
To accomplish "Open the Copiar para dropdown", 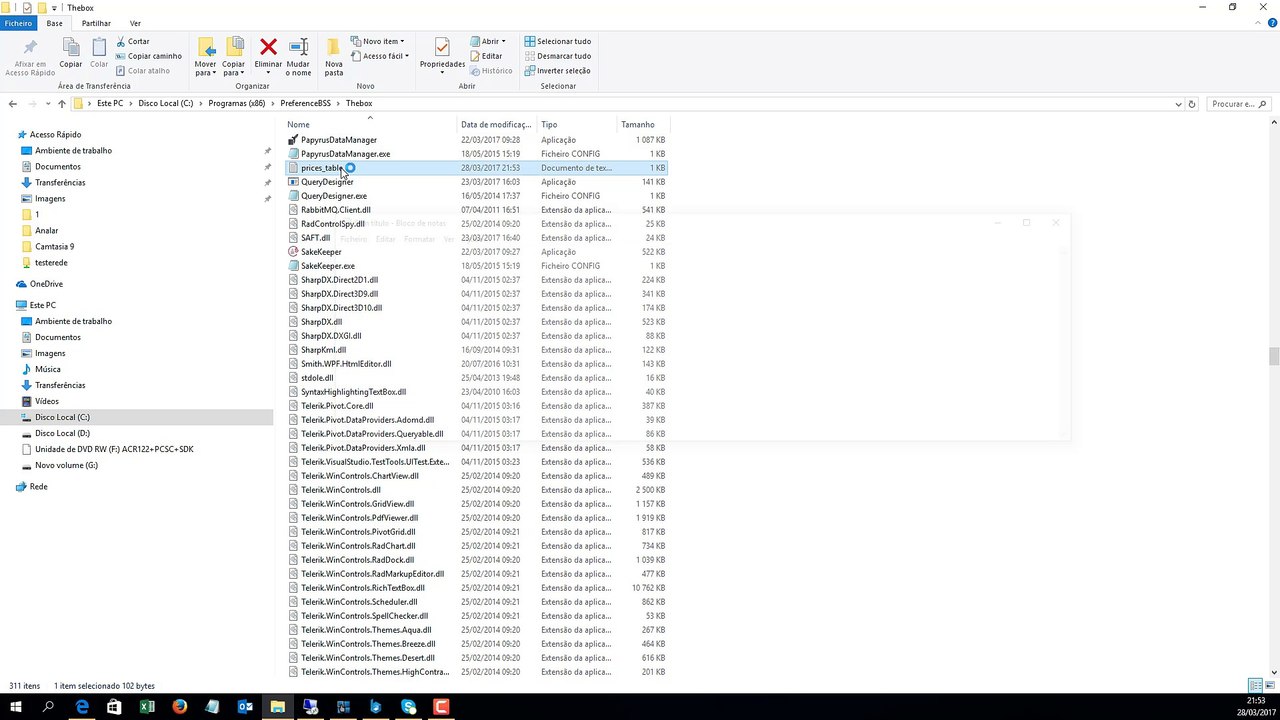I will pos(234,57).
